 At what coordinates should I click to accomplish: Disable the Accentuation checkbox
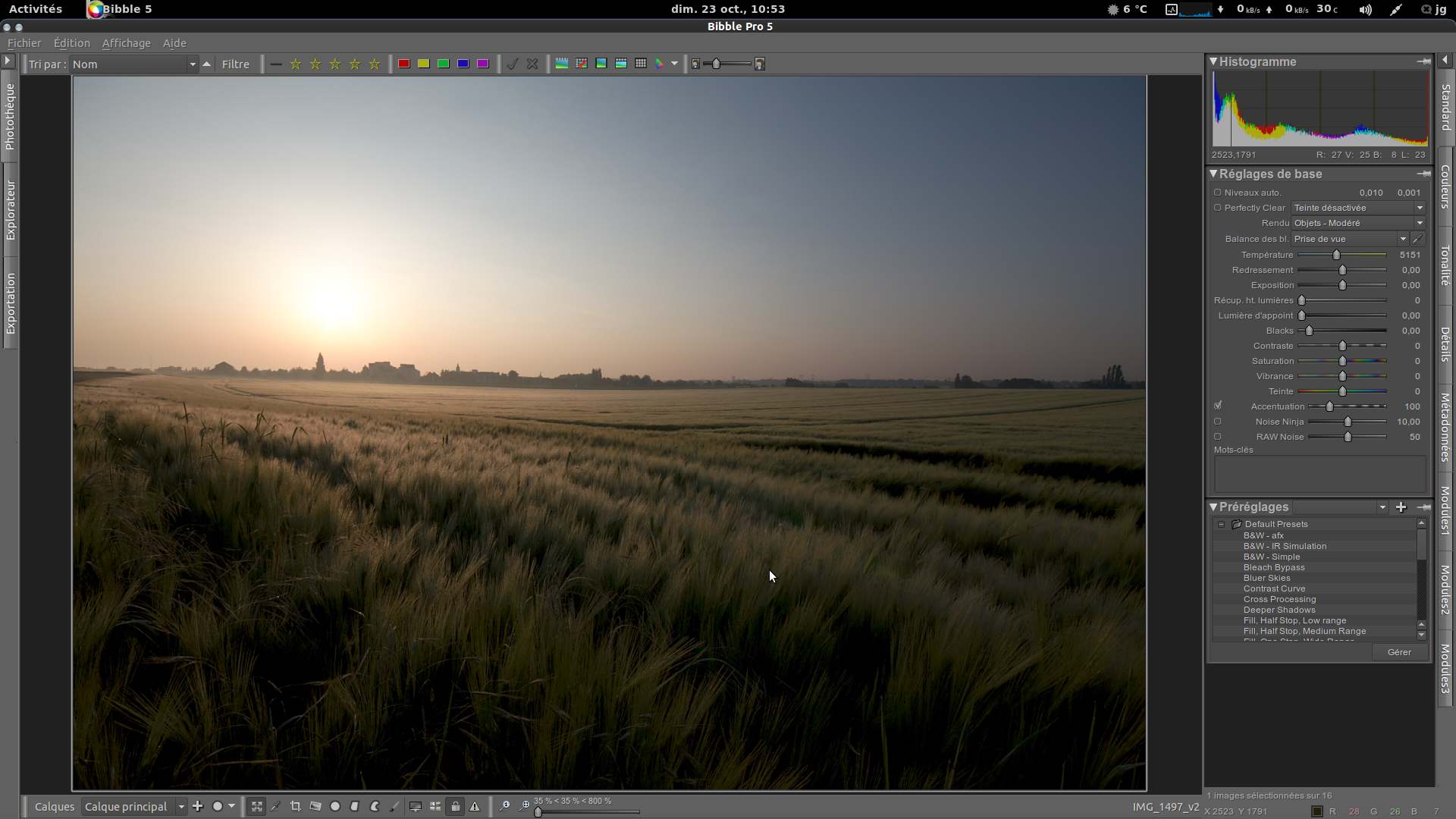point(1218,406)
